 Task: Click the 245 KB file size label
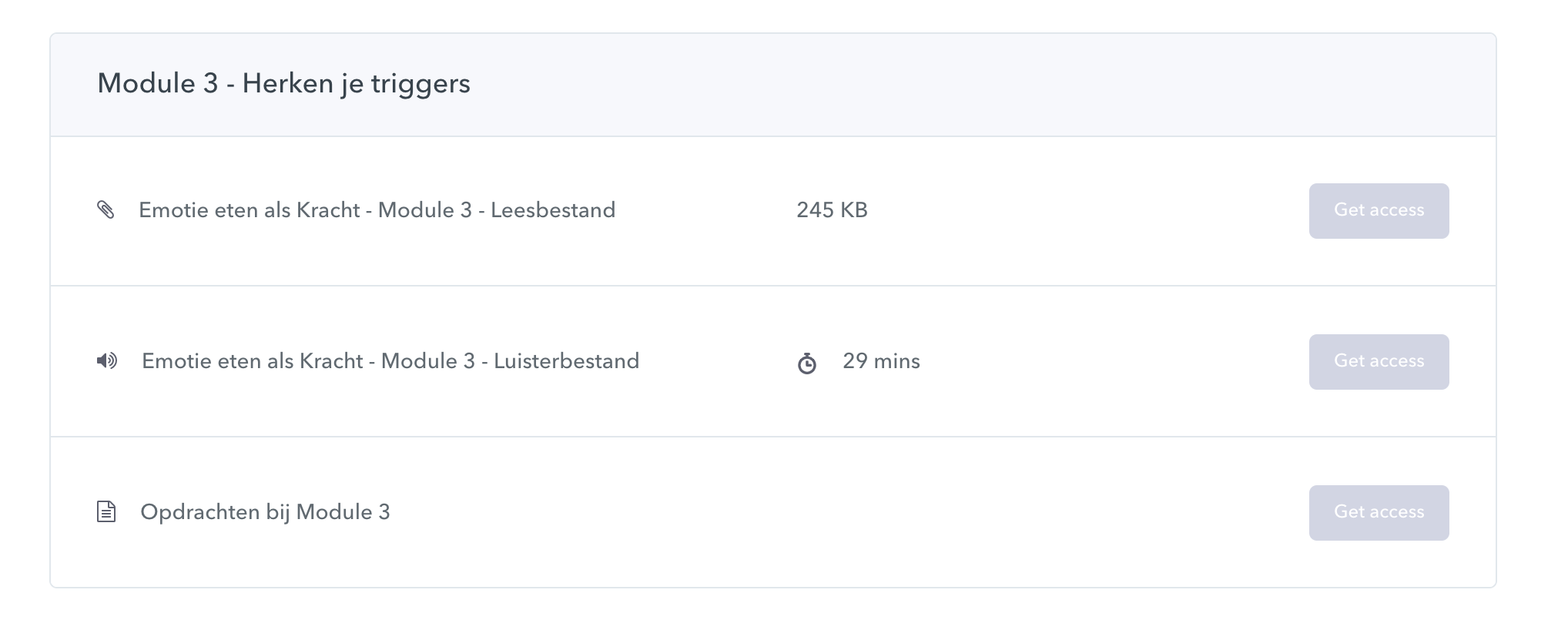[832, 209]
